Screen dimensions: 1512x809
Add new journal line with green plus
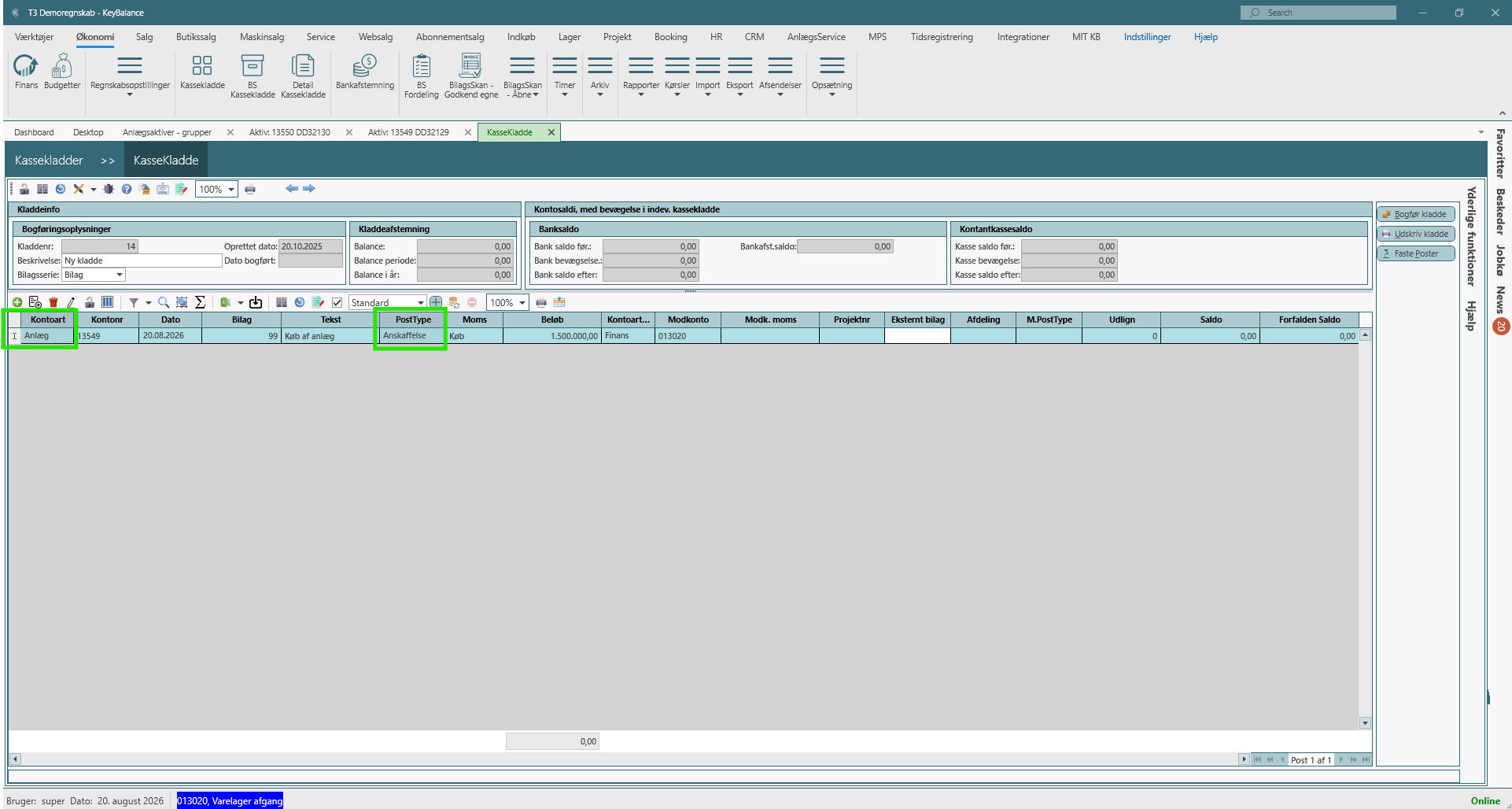tap(17, 302)
